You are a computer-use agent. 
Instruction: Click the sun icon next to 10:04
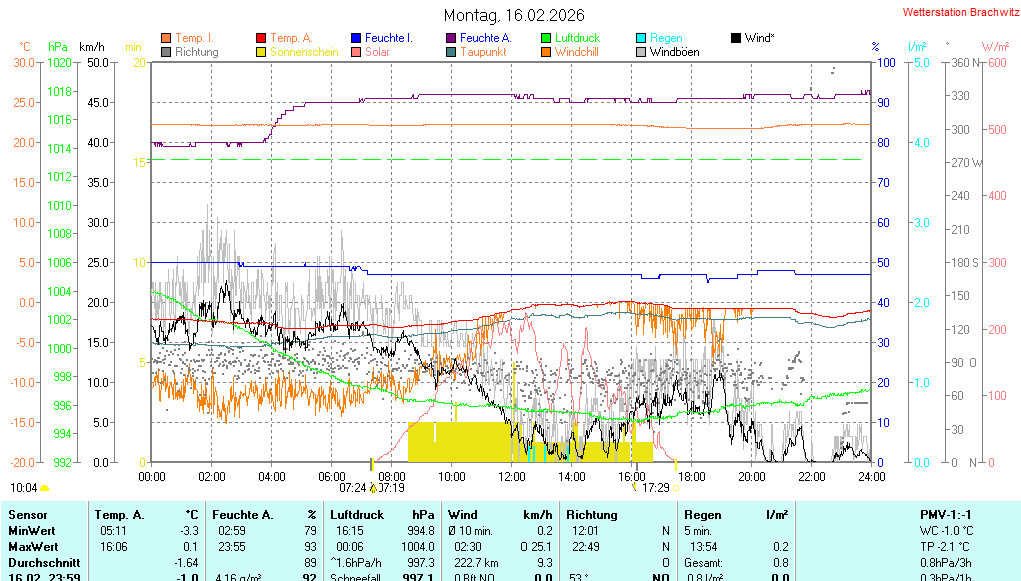(x=45, y=488)
